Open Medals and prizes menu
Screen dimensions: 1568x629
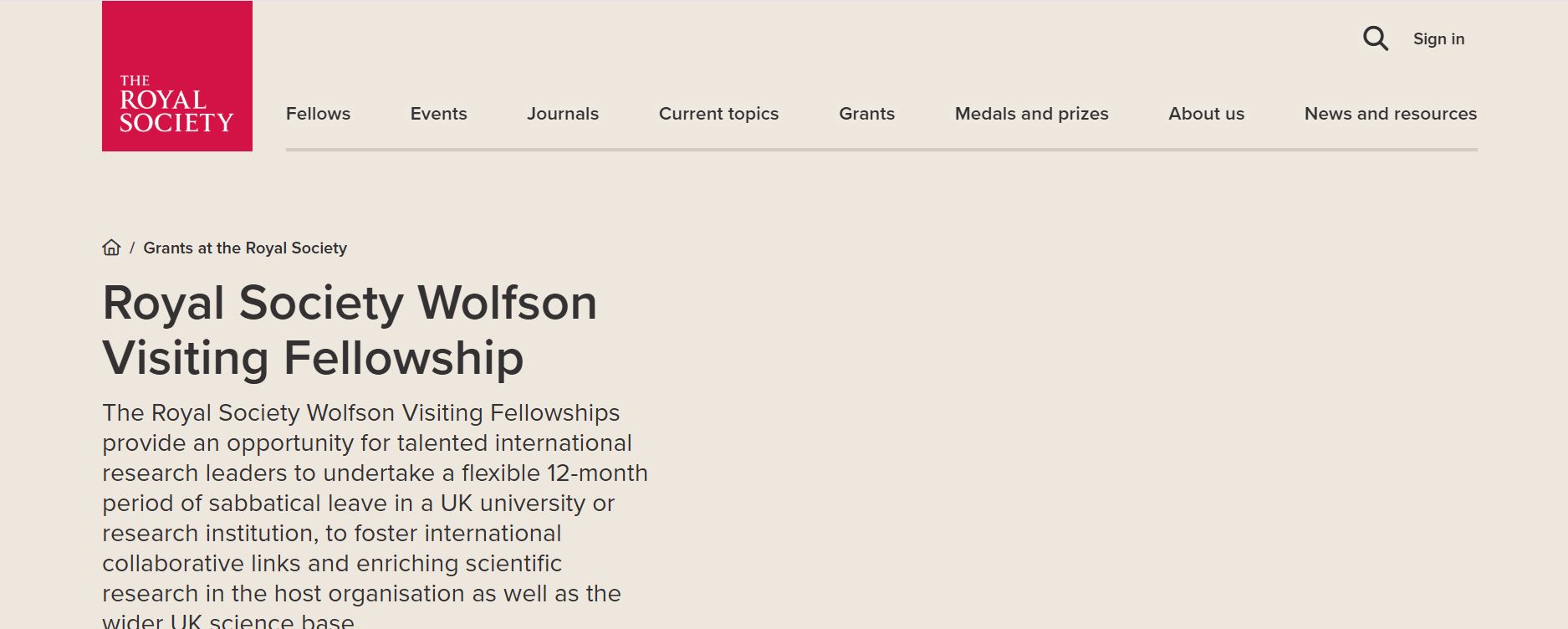1031,114
